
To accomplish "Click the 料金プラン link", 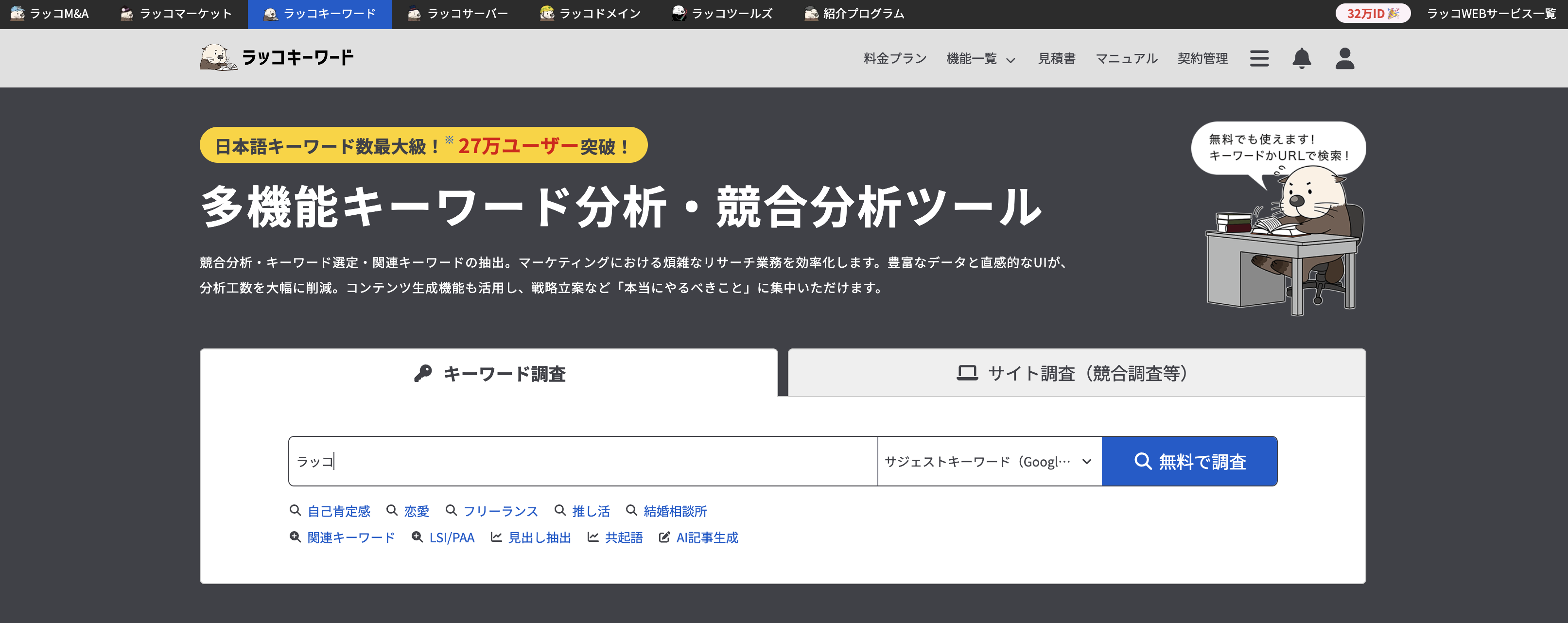I will 895,58.
